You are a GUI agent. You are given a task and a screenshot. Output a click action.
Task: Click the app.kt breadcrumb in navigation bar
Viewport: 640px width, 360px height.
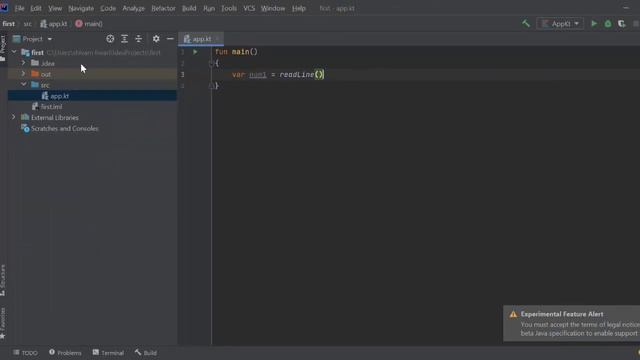point(53,24)
